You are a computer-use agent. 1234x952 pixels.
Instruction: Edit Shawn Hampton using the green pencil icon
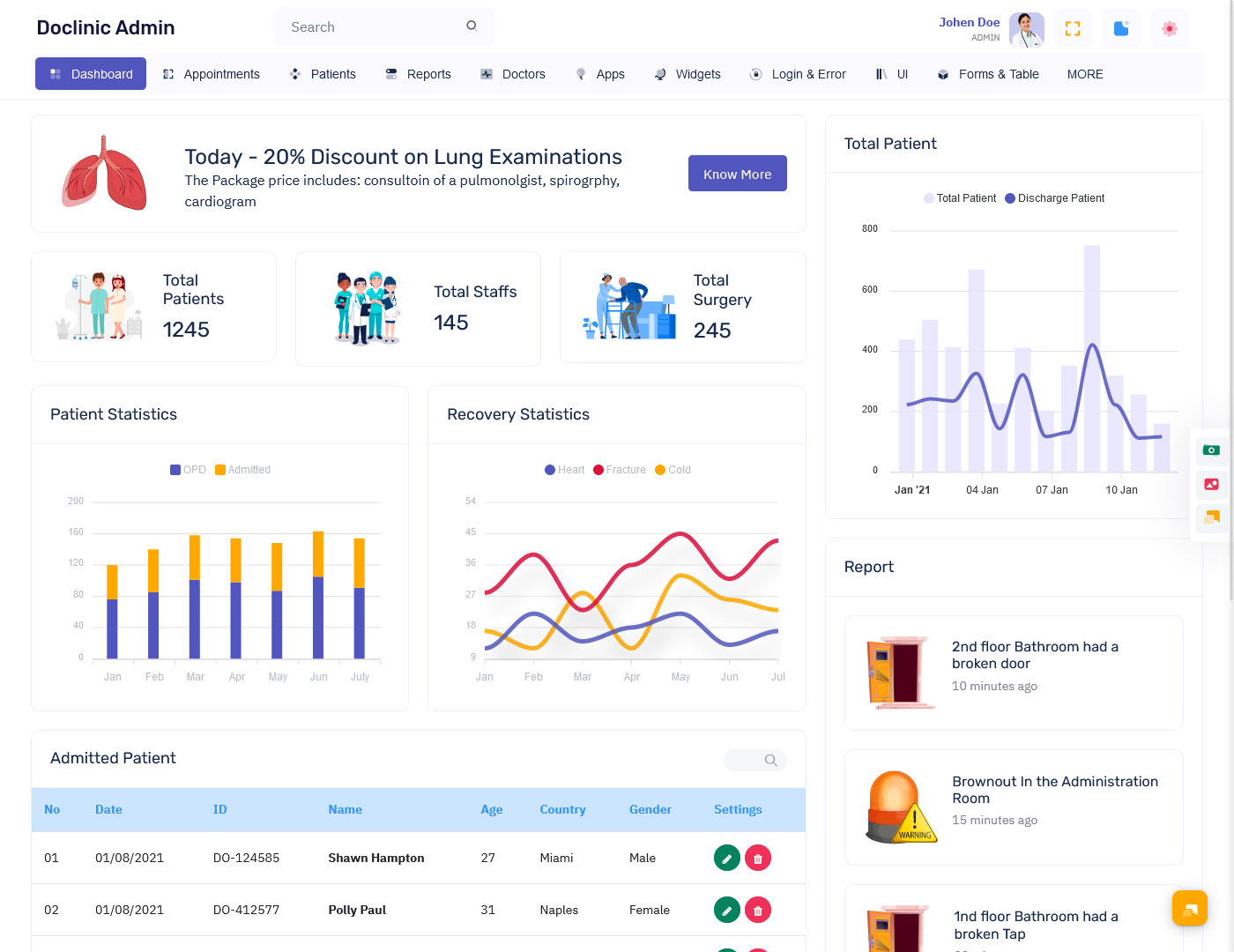pos(726,857)
